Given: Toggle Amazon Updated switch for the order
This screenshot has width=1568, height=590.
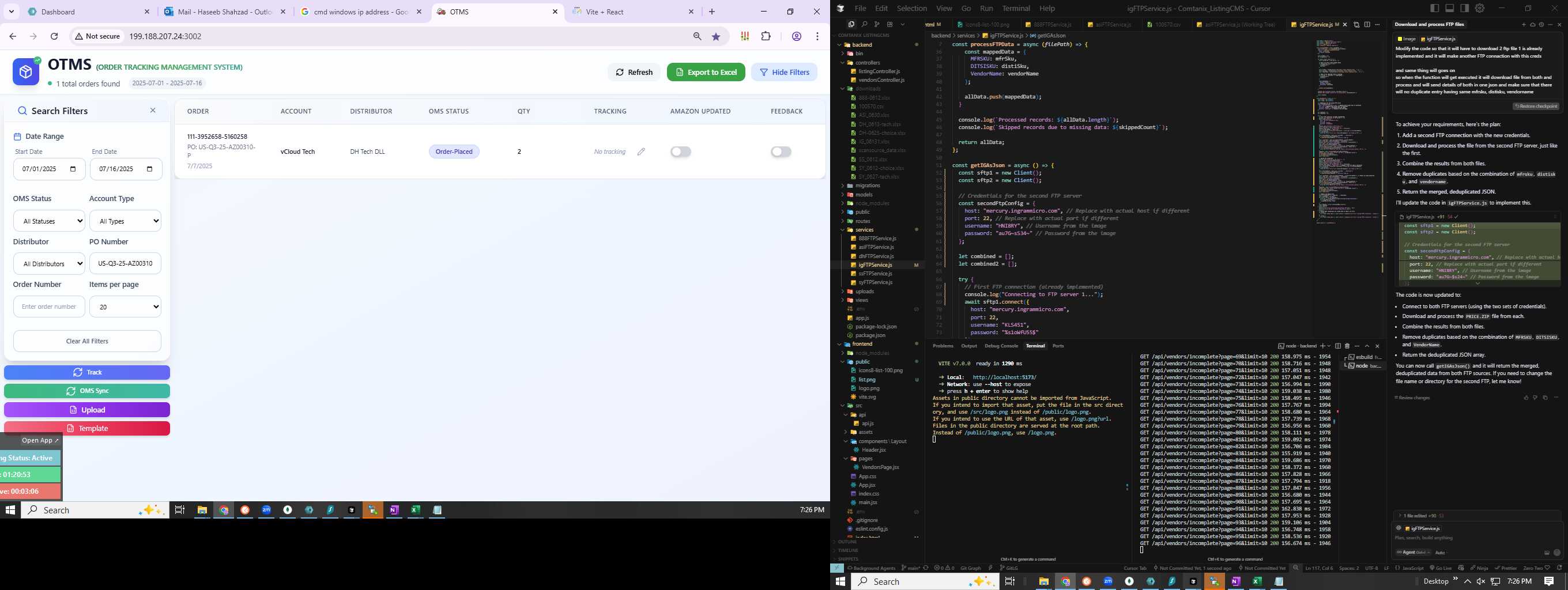Looking at the screenshot, I should click(x=680, y=152).
